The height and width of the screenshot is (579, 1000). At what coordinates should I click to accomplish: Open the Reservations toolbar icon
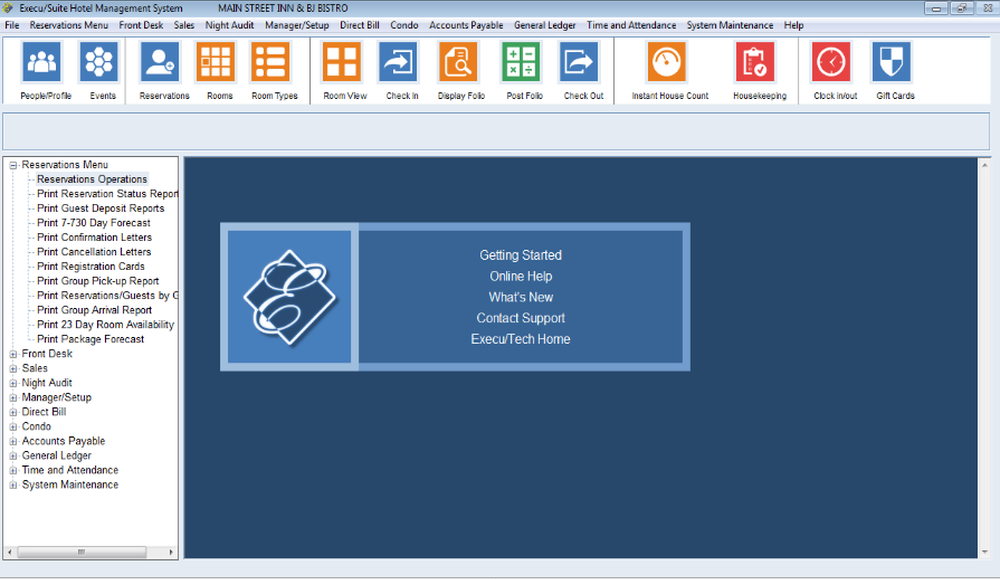pyautogui.click(x=160, y=62)
